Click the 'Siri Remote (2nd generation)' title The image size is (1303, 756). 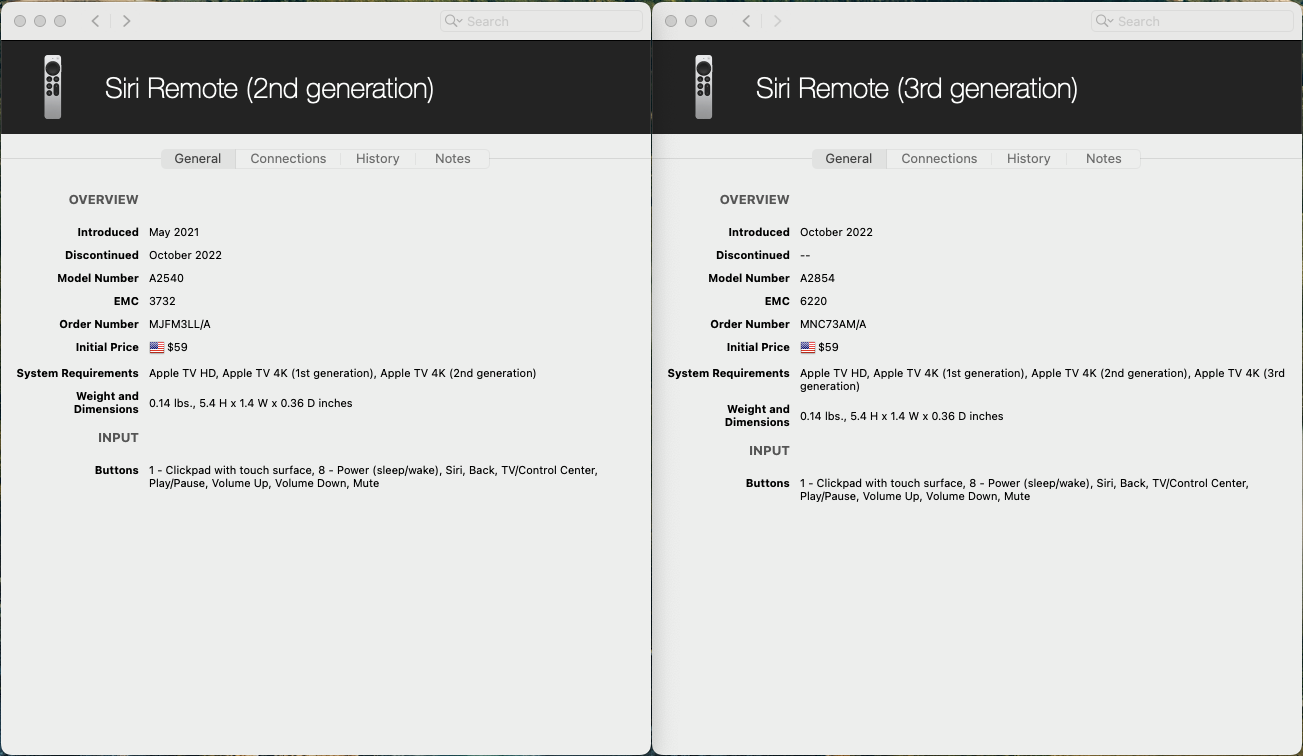(269, 88)
